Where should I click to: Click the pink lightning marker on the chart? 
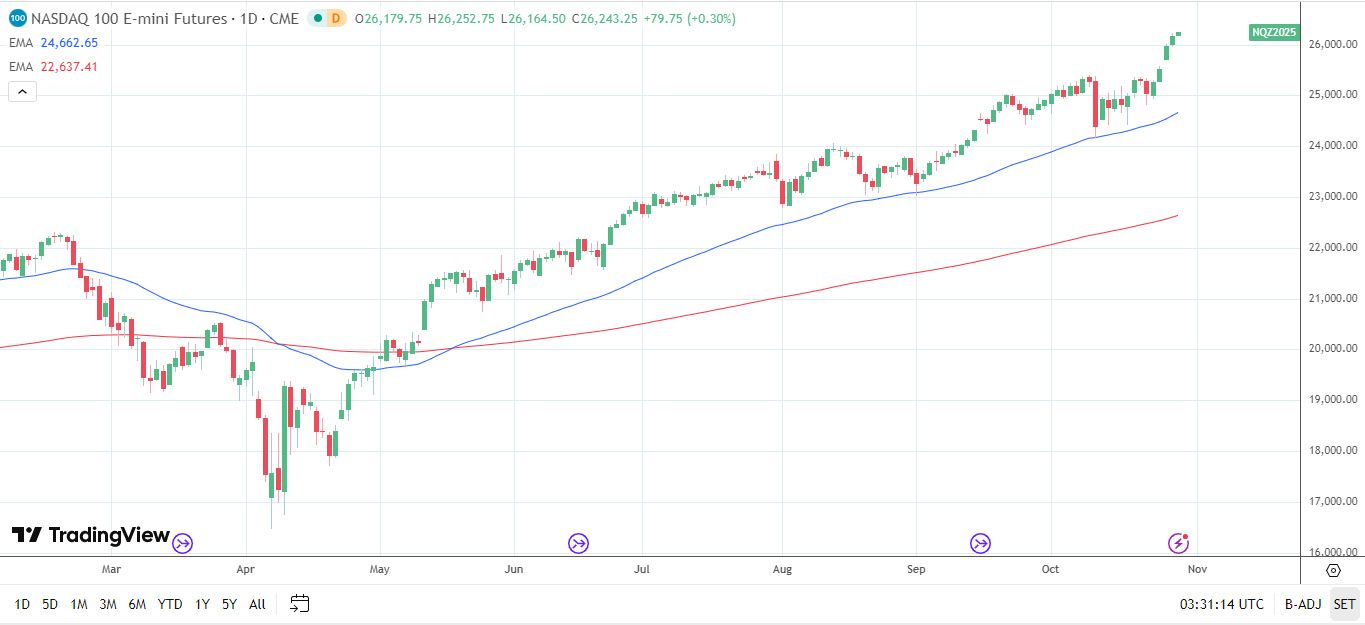(x=1177, y=542)
